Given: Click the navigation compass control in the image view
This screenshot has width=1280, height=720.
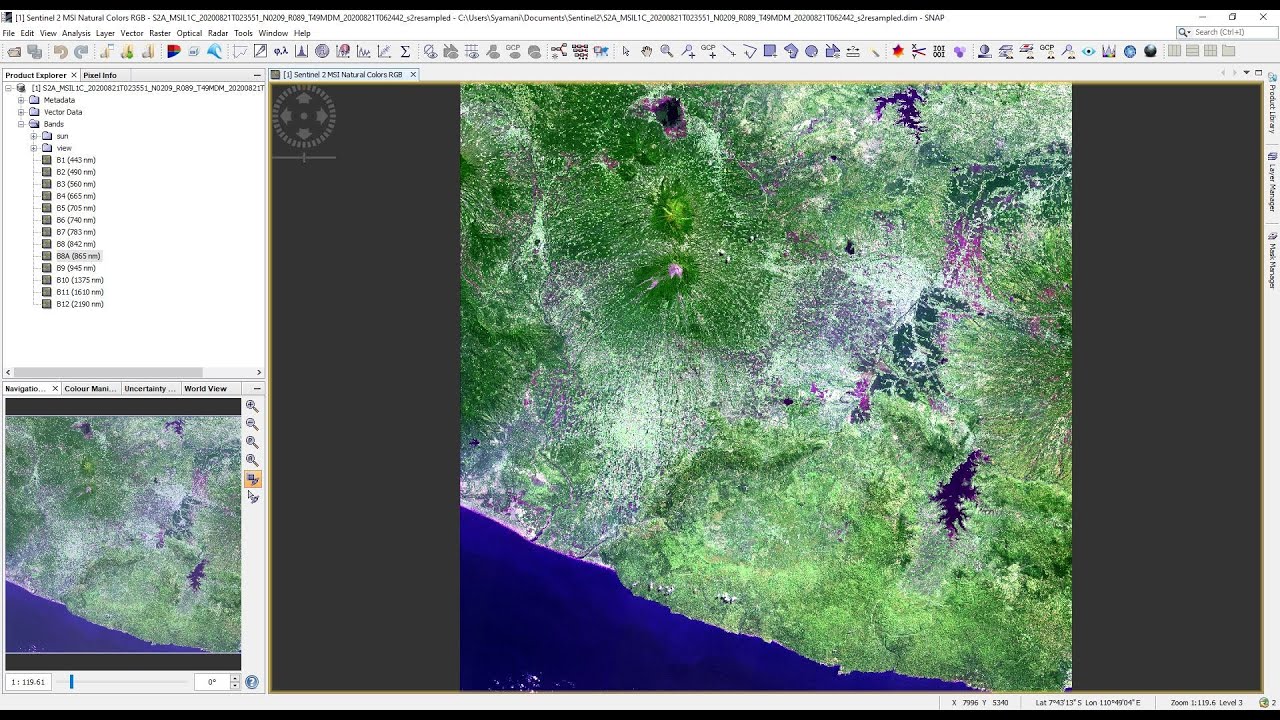Looking at the screenshot, I should pos(304,117).
